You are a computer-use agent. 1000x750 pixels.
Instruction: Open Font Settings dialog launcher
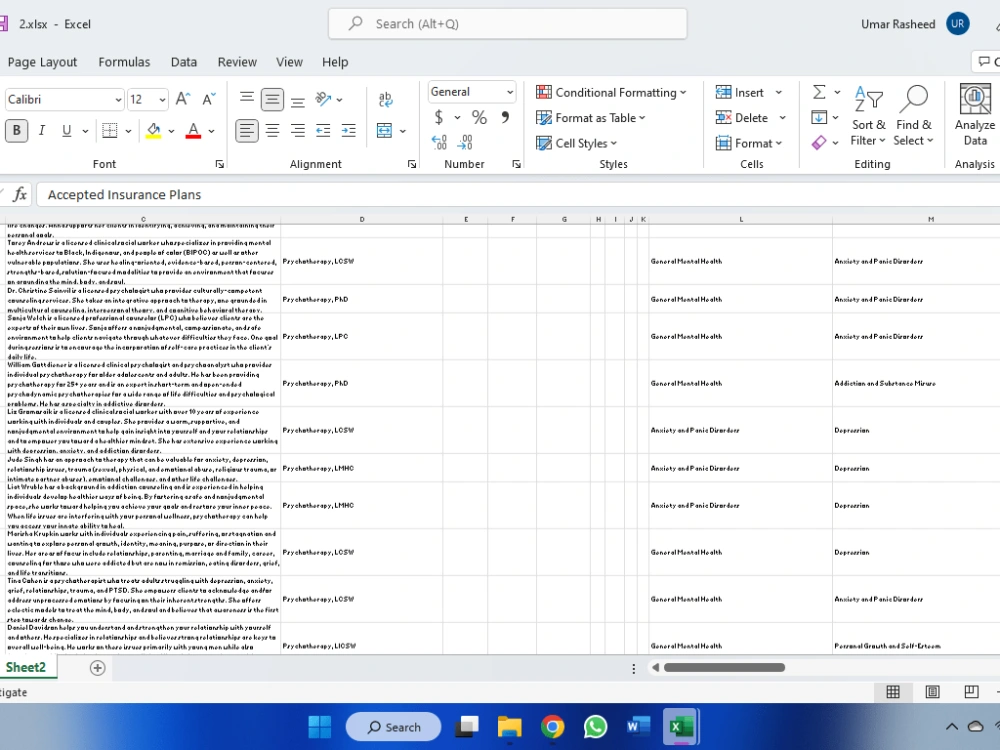click(219, 165)
